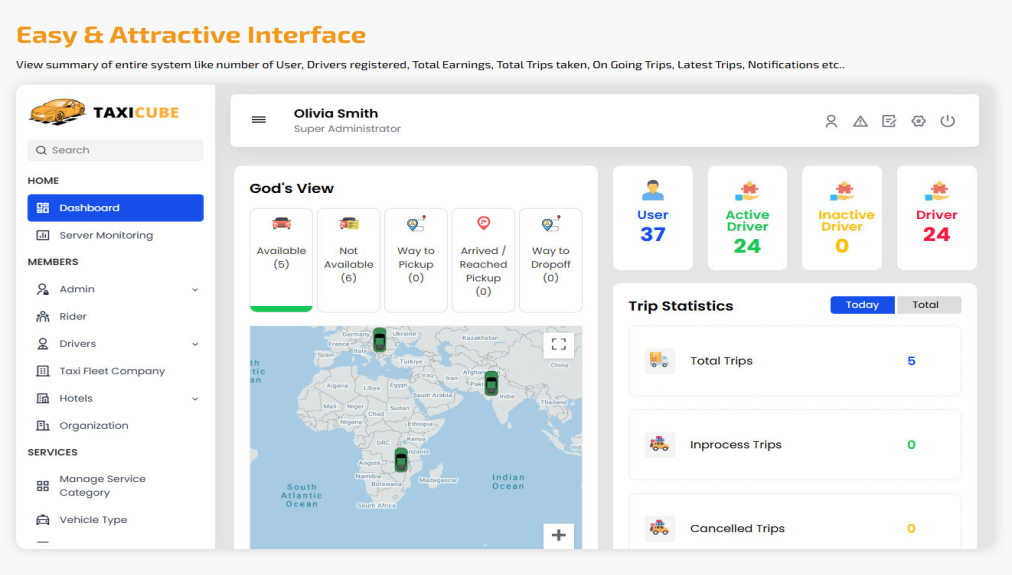This screenshot has width=1012, height=575.
Task: Select Taxi Fleet Company menu item
Action: coord(112,371)
